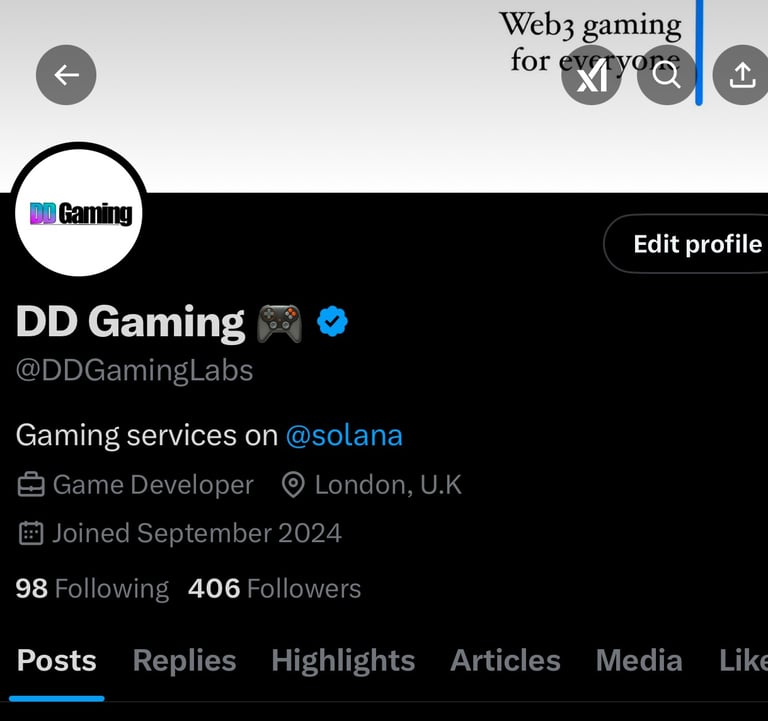Tap the back arrow button

tap(66, 75)
